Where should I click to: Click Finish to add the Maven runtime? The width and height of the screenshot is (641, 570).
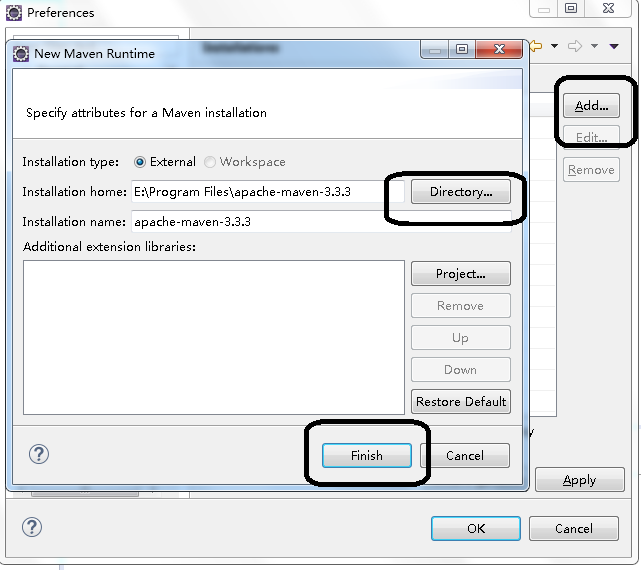[x=367, y=456]
